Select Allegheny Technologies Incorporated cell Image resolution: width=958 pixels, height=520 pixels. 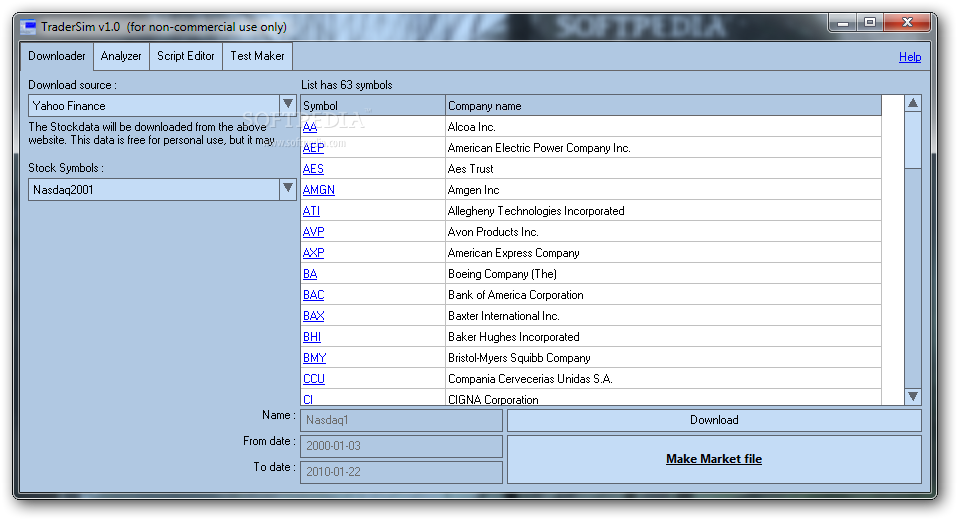point(664,211)
